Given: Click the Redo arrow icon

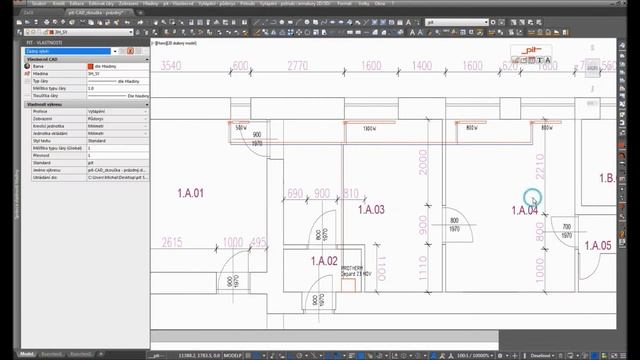Looking at the screenshot, I should pyautogui.click(x=140, y=22).
